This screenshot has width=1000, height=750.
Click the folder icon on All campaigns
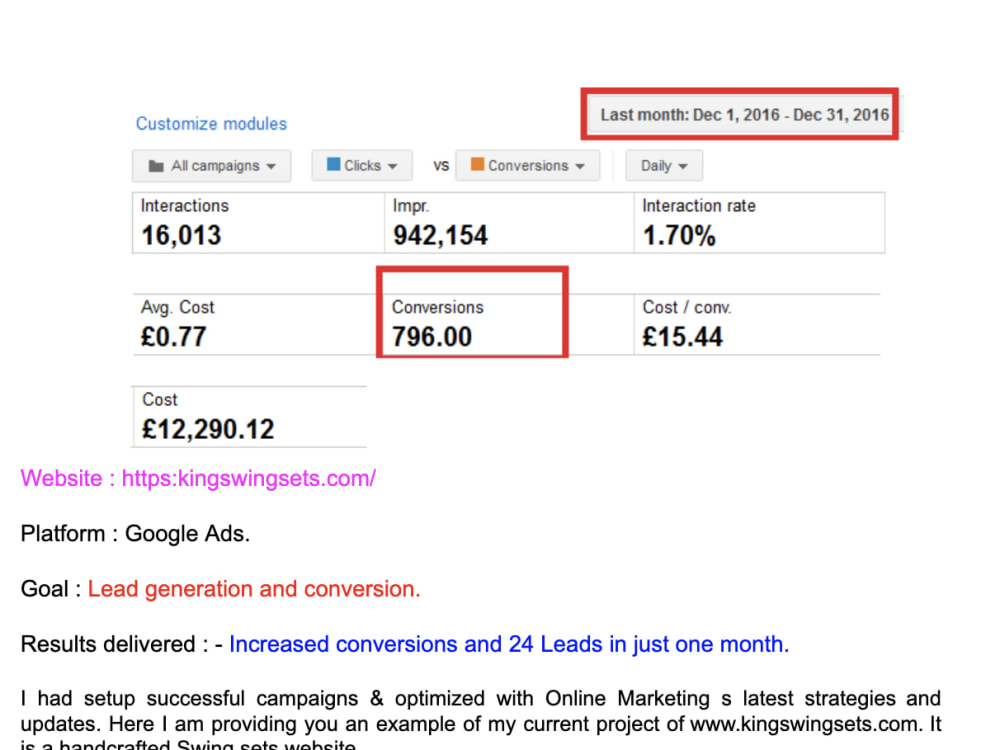click(x=156, y=166)
